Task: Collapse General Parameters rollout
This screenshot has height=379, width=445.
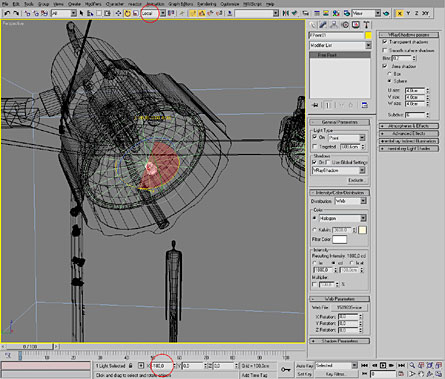Action: 339,122
